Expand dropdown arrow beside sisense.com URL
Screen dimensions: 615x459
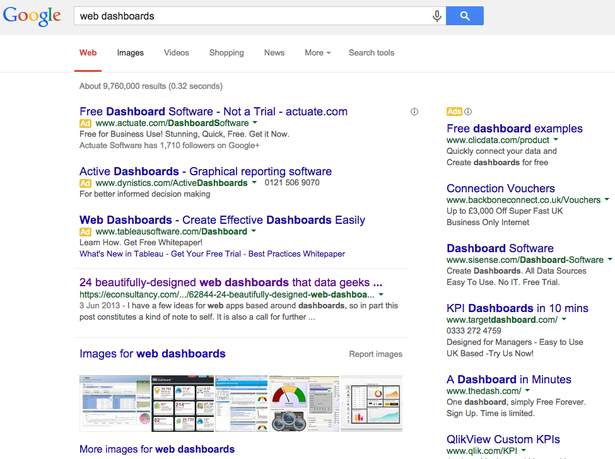pyautogui.click(x=610, y=259)
